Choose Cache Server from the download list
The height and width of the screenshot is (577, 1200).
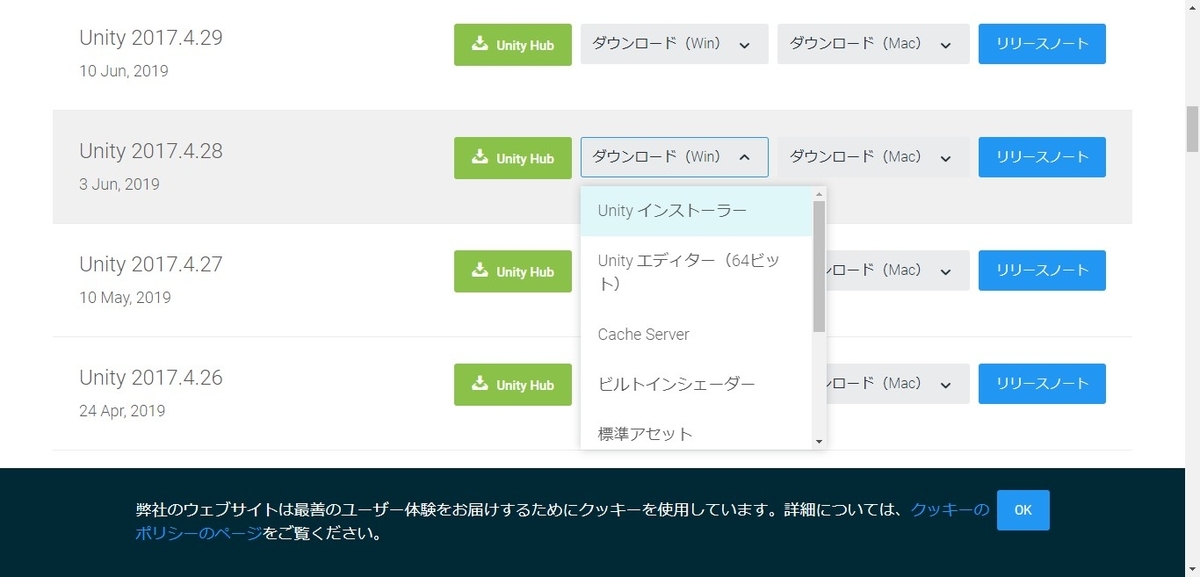(x=696, y=334)
